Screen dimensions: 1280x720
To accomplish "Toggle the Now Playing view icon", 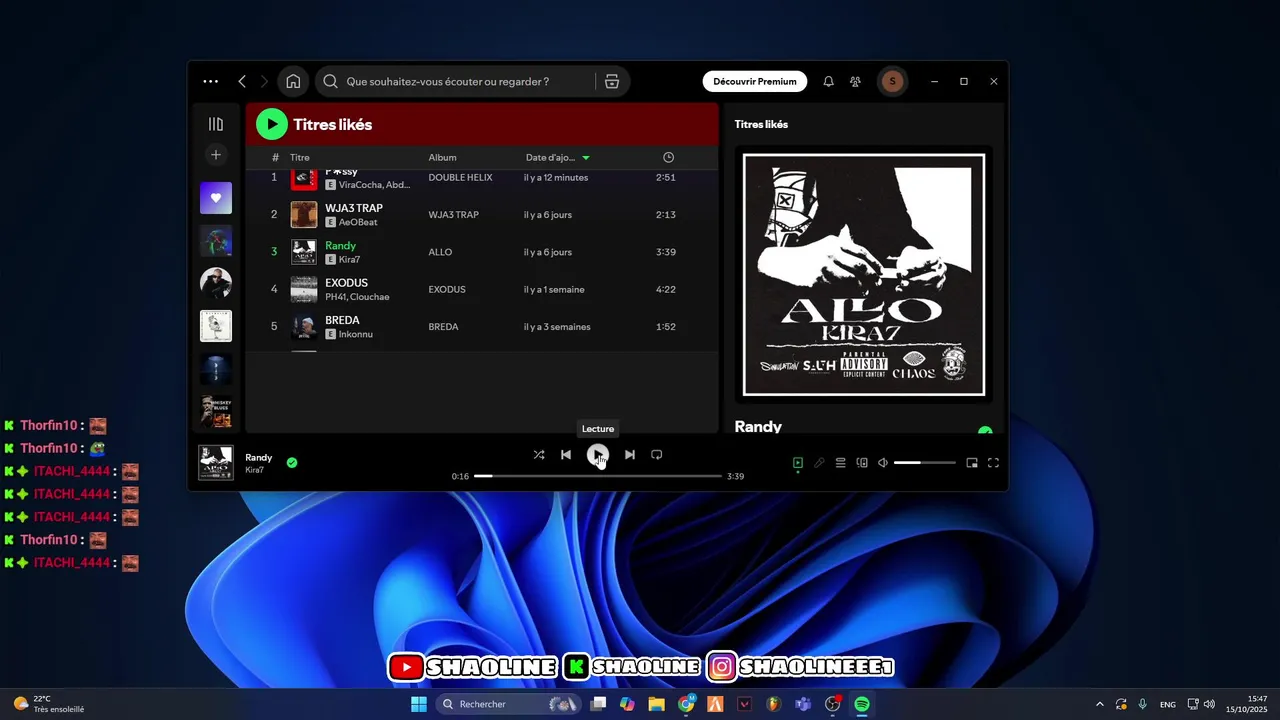I will pos(798,463).
